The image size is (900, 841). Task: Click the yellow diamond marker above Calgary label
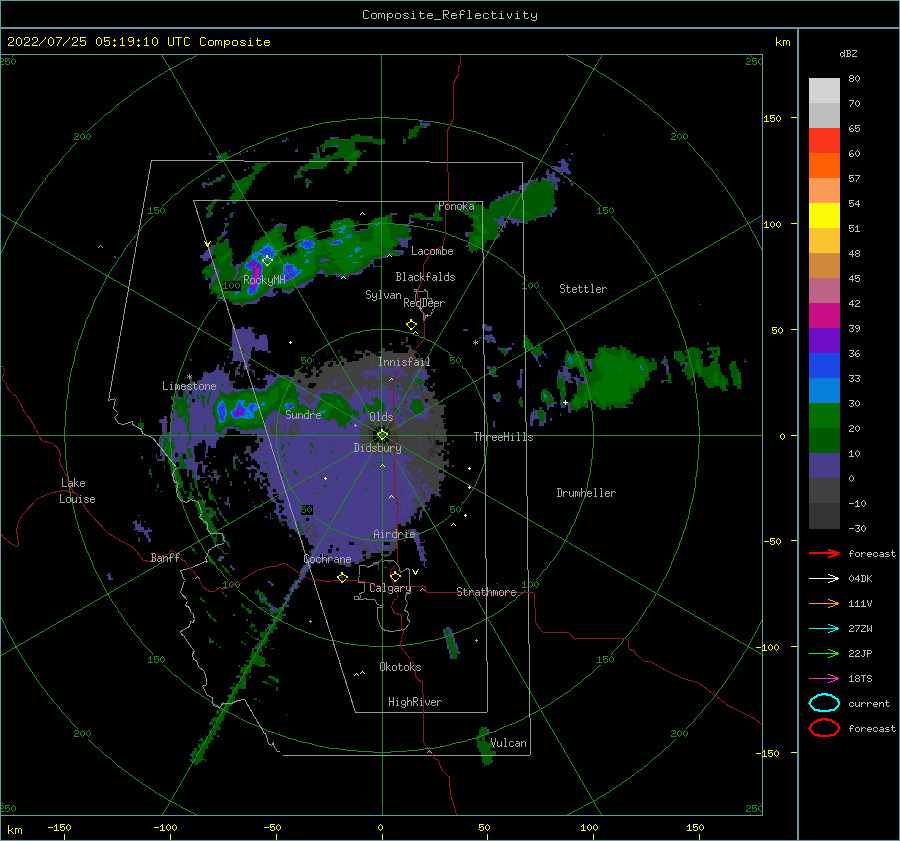pyautogui.click(x=395, y=576)
